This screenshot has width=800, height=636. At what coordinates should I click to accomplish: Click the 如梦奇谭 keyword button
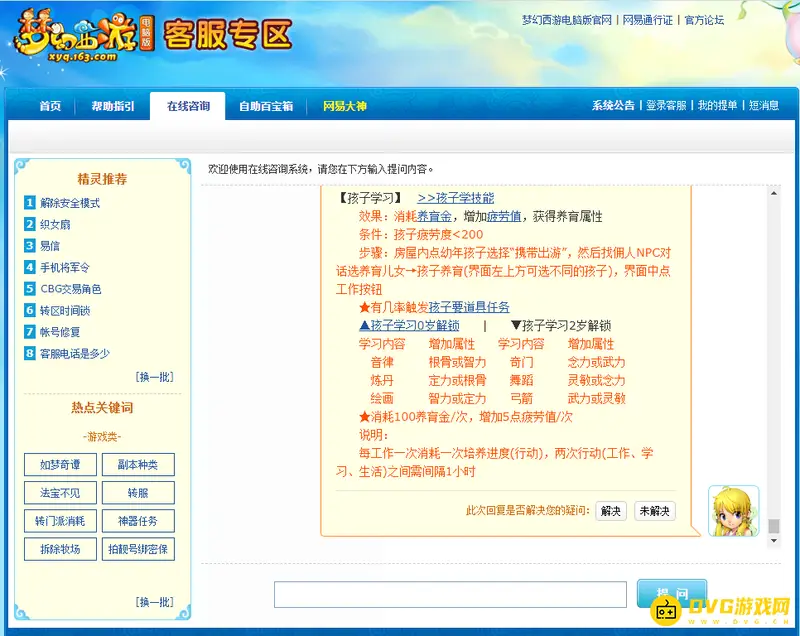click(60, 465)
